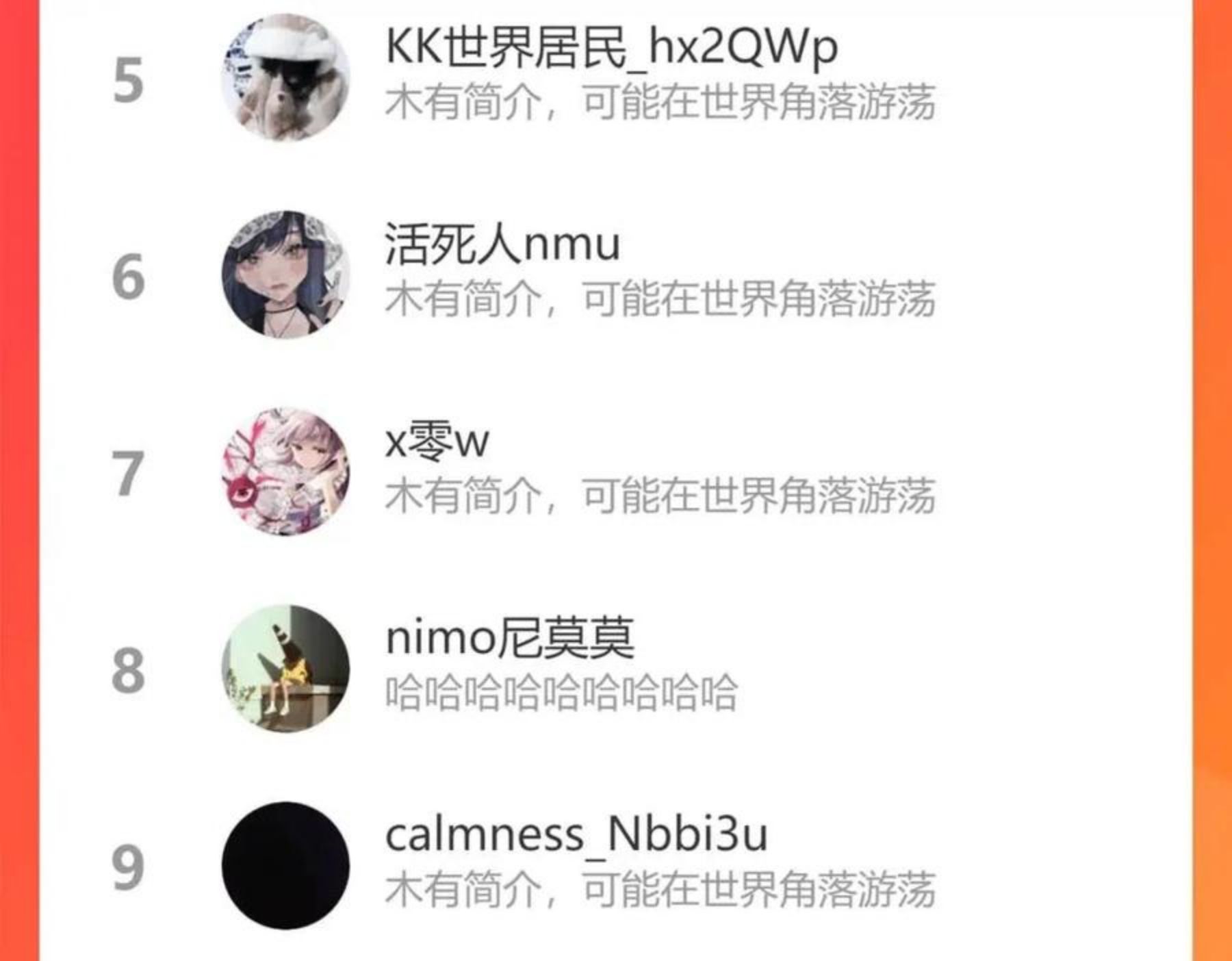Click bio text under calmness_Nbbi3u
This screenshot has width=1232, height=961.
coord(660,889)
